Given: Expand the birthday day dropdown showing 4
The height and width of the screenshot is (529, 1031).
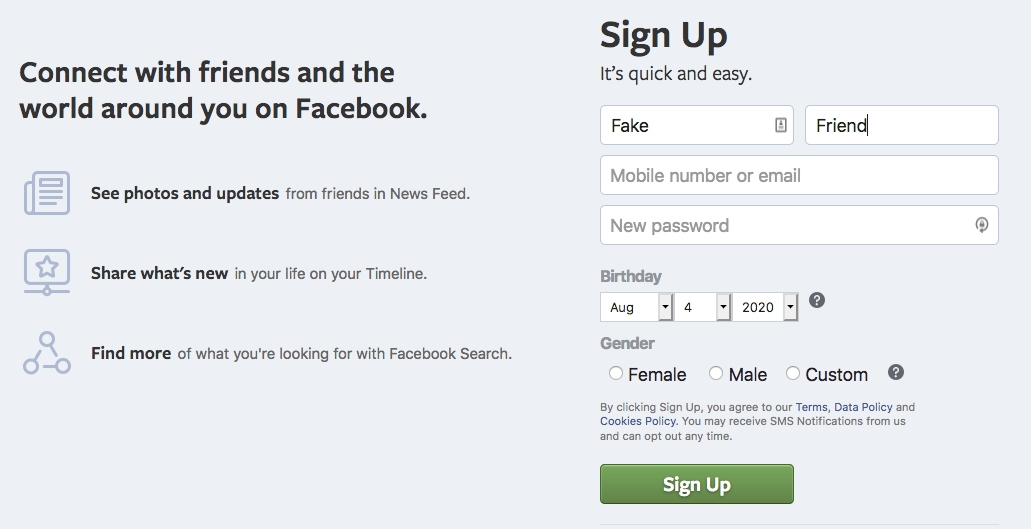Looking at the screenshot, I should (x=703, y=307).
